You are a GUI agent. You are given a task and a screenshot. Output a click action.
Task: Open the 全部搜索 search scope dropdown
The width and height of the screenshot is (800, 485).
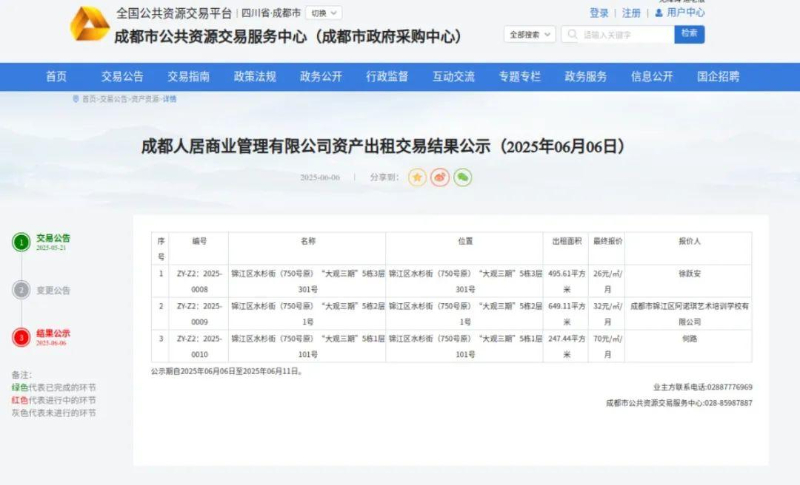coord(530,34)
